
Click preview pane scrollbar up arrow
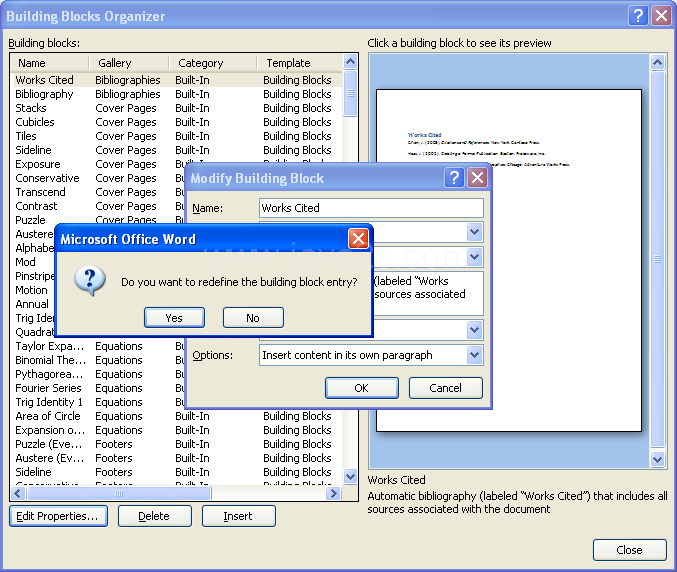657,63
